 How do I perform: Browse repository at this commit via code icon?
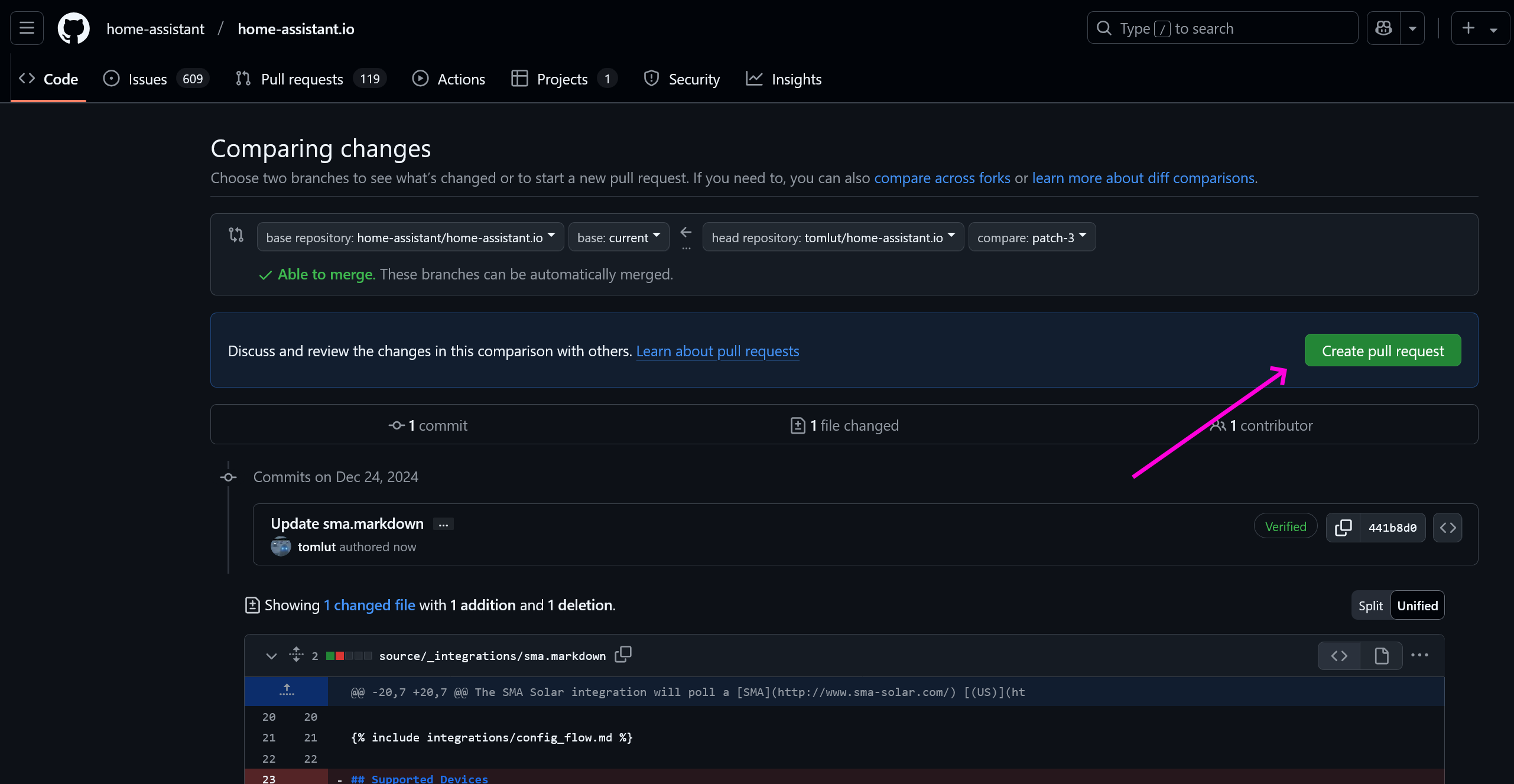click(1447, 527)
